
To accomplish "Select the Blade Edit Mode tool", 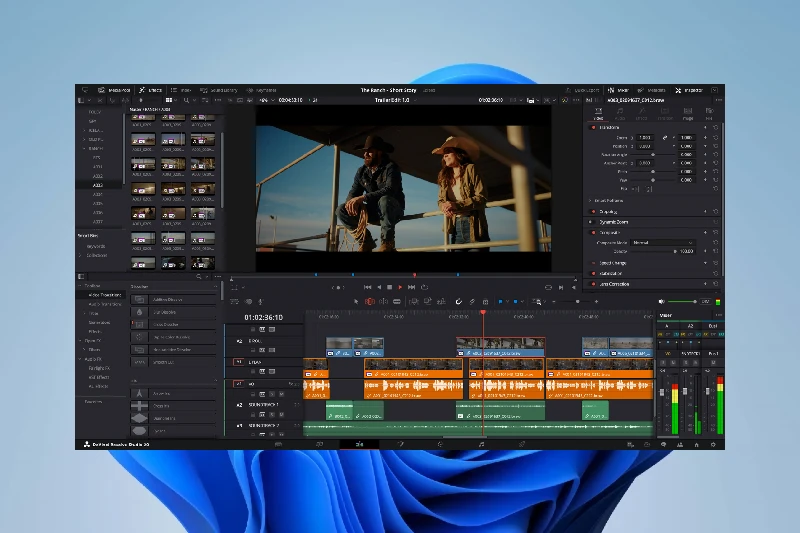I will 396,301.
